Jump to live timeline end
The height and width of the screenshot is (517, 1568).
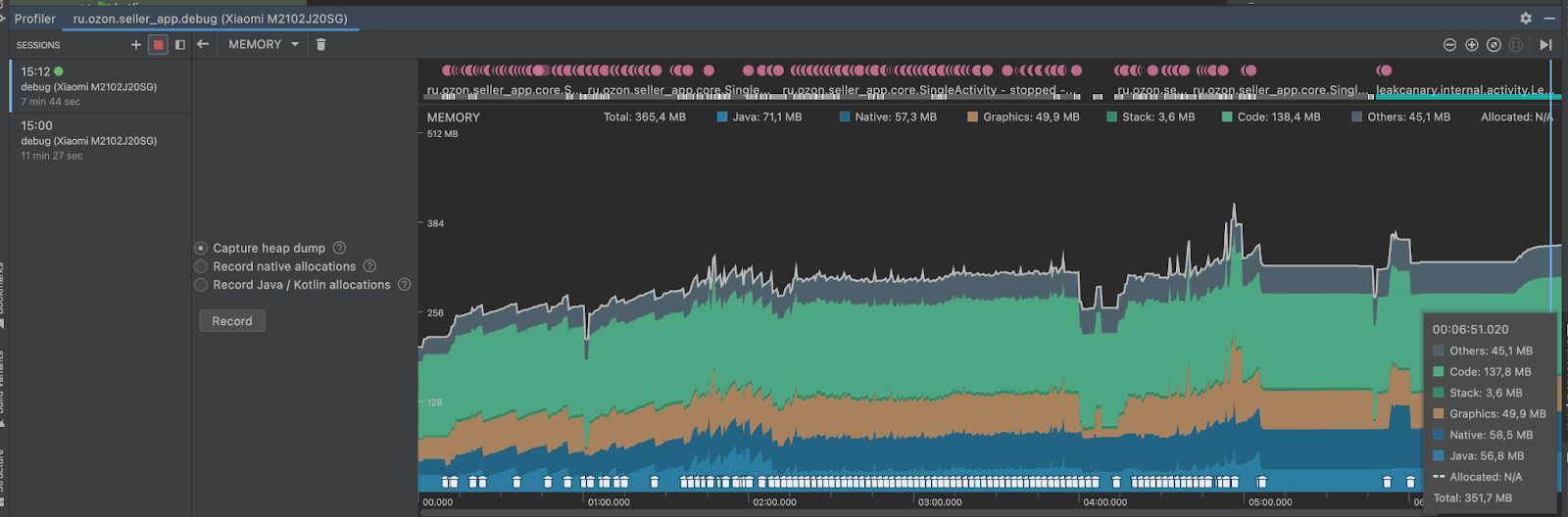[x=1545, y=45]
